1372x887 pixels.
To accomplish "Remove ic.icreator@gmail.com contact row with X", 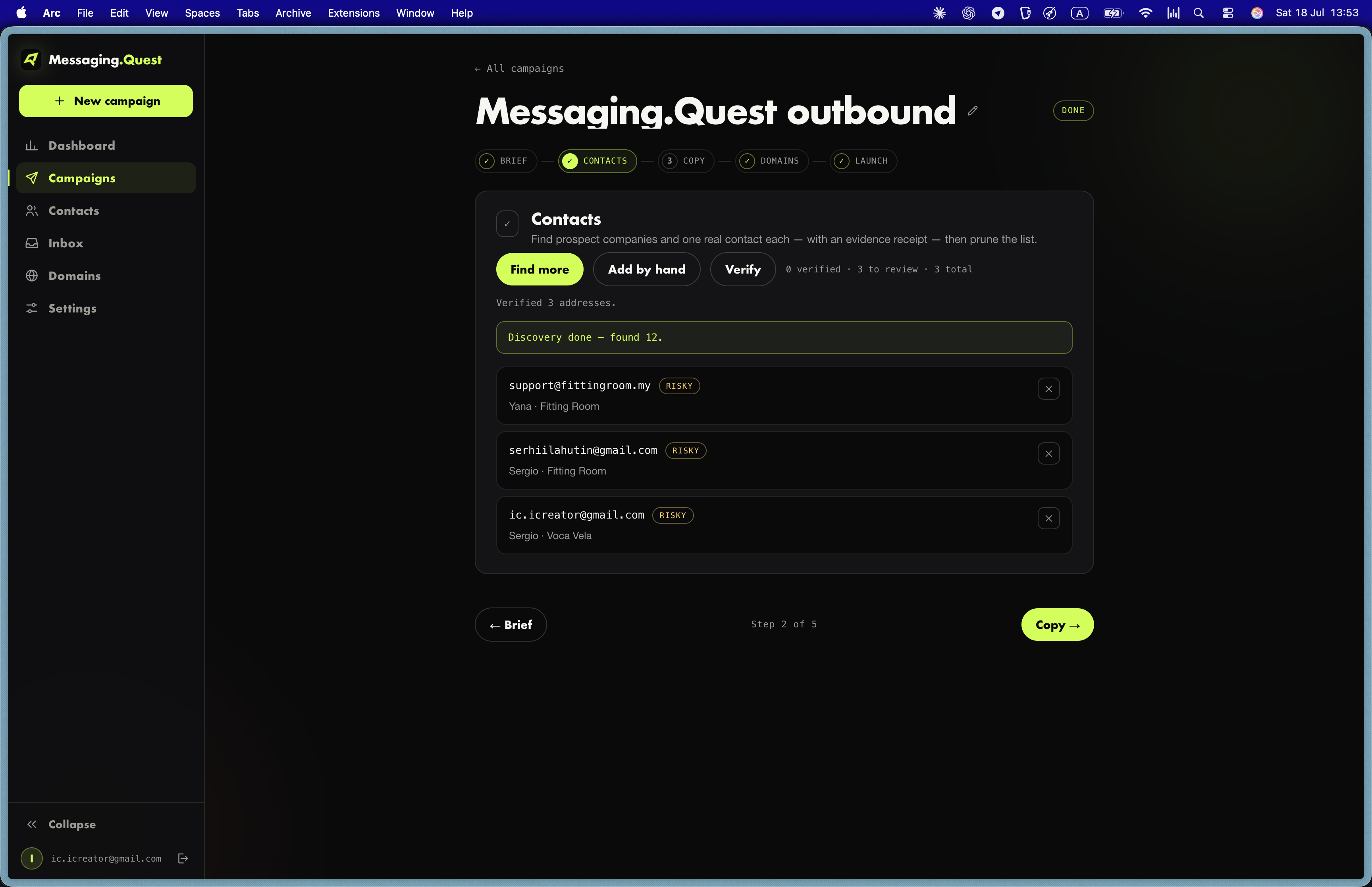I will [1048, 519].
